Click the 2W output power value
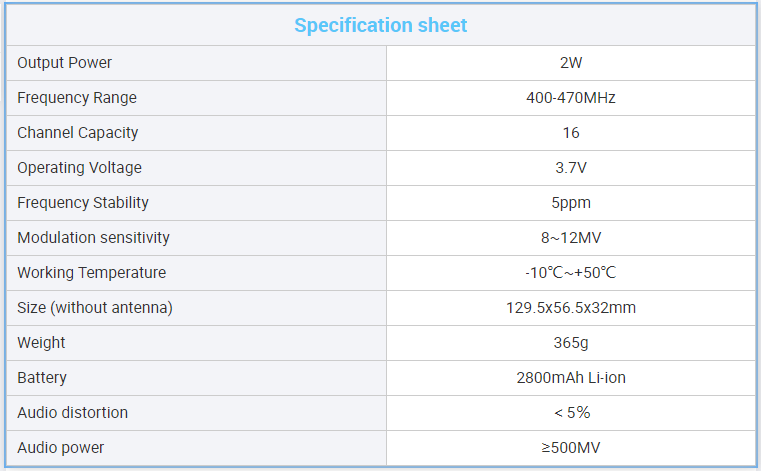The image size is (761, 471). (571, 63)
